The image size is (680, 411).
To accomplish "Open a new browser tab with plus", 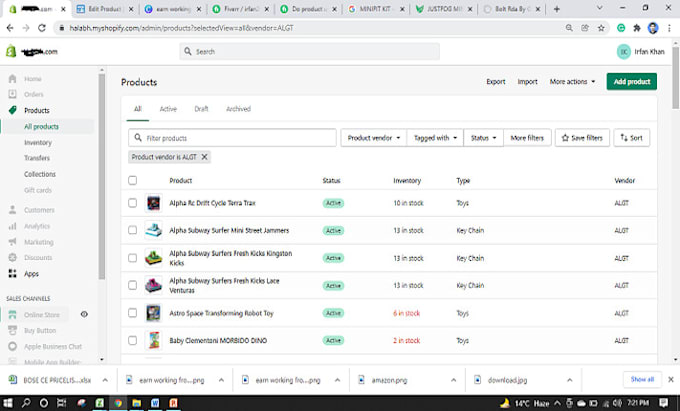I will [x=557, y=9].
